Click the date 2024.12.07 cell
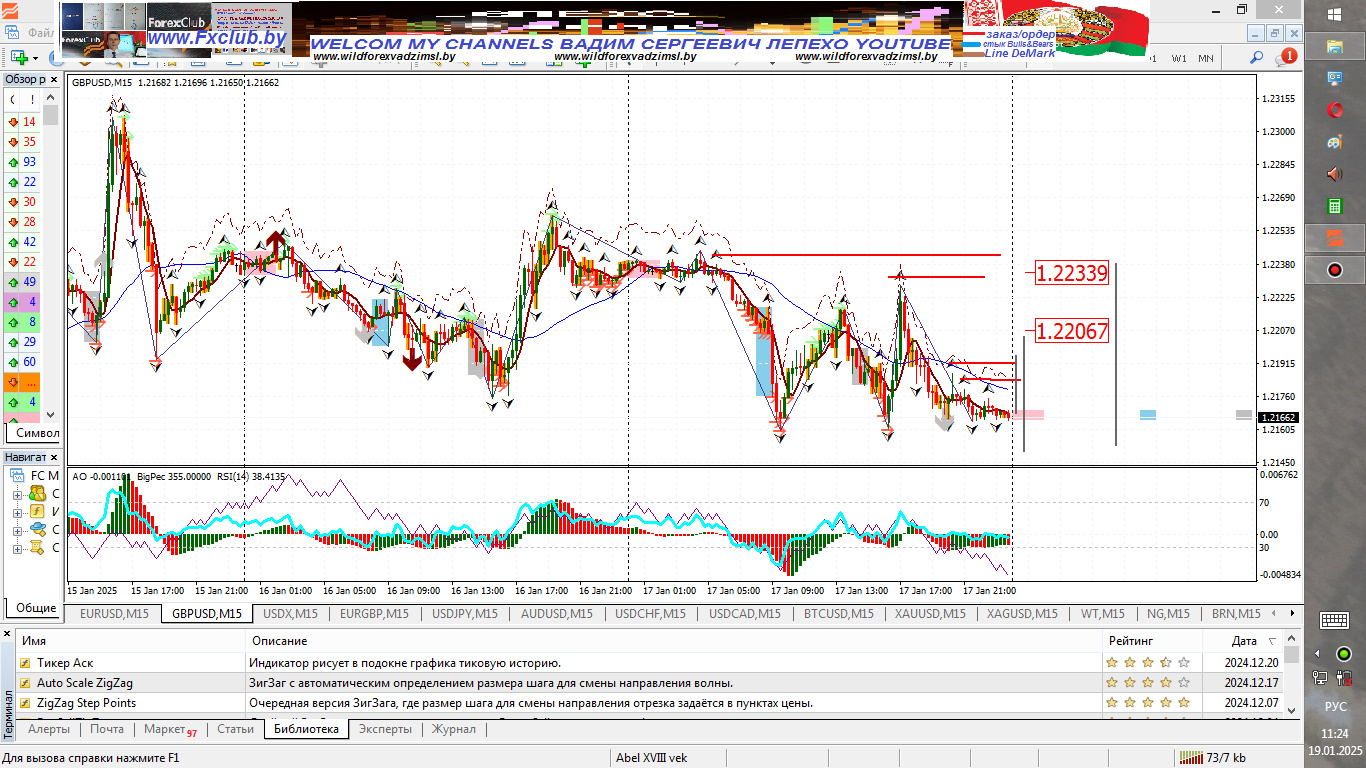This screenshot has width=1366, height=768. 1252,703
